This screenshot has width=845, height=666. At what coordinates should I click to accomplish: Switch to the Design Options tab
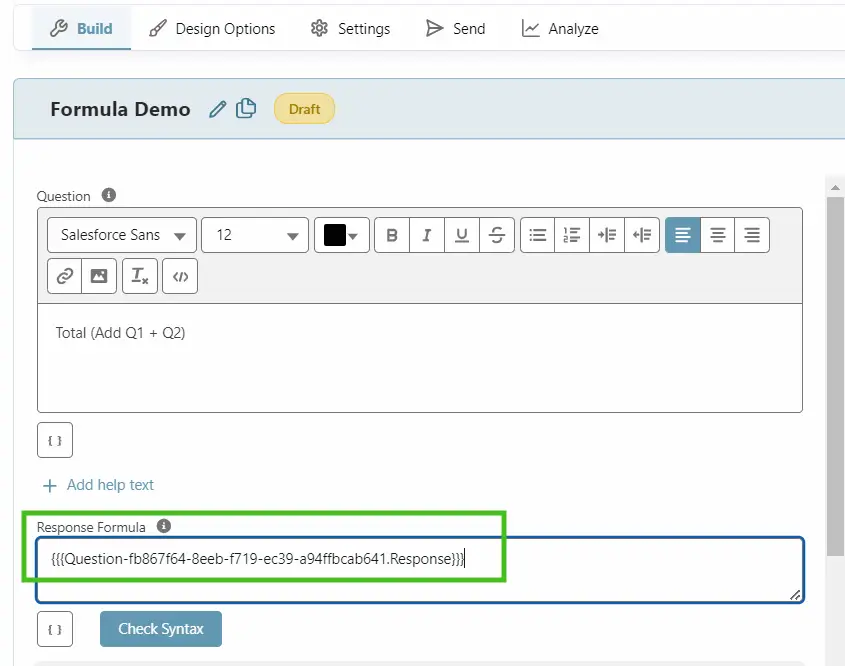pyautogui.click(x=212, y=28)
